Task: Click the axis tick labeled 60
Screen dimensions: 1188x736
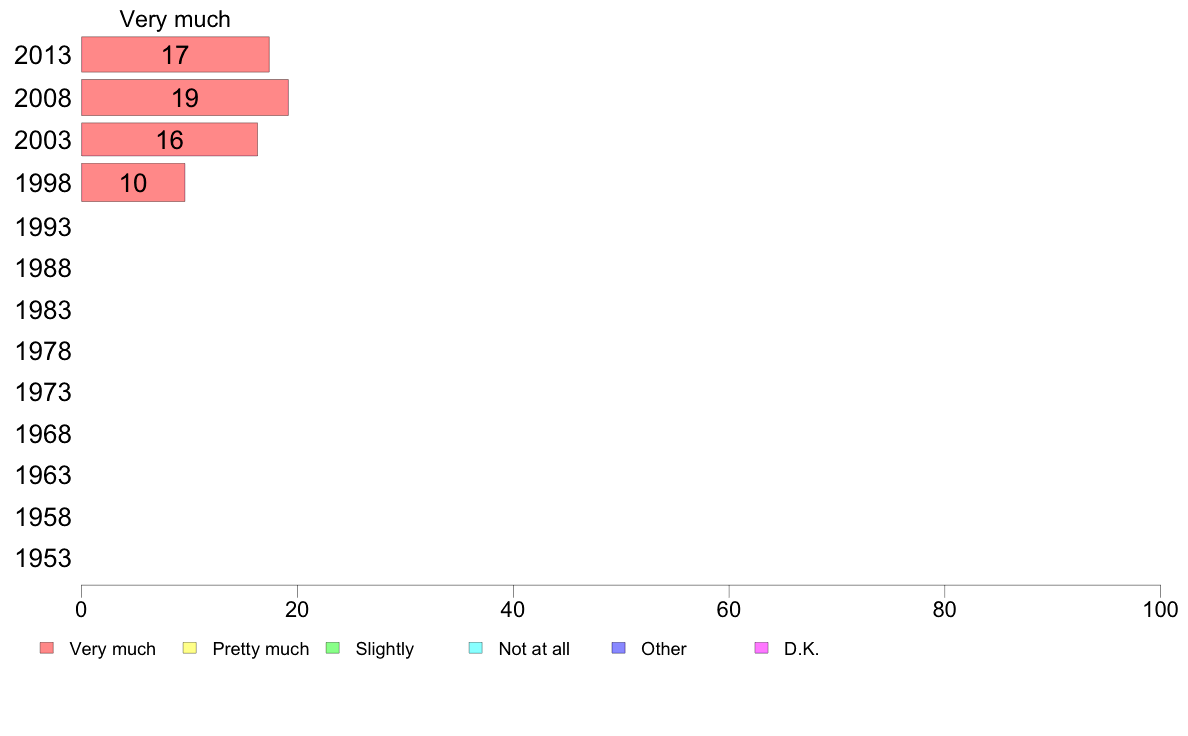Action: (x=729, y=609)
